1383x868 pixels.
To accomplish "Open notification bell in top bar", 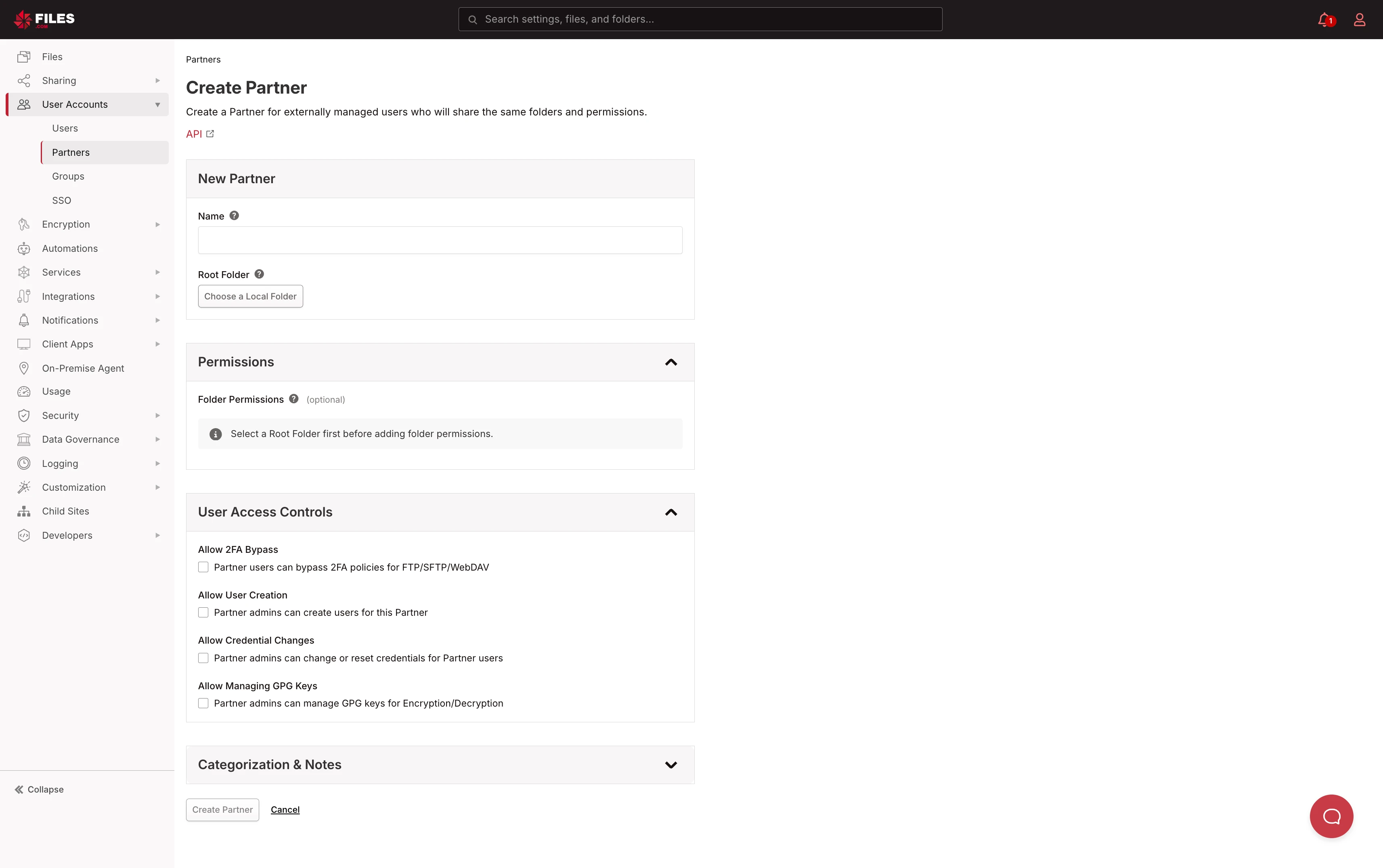I will [x=1326, y=19].
